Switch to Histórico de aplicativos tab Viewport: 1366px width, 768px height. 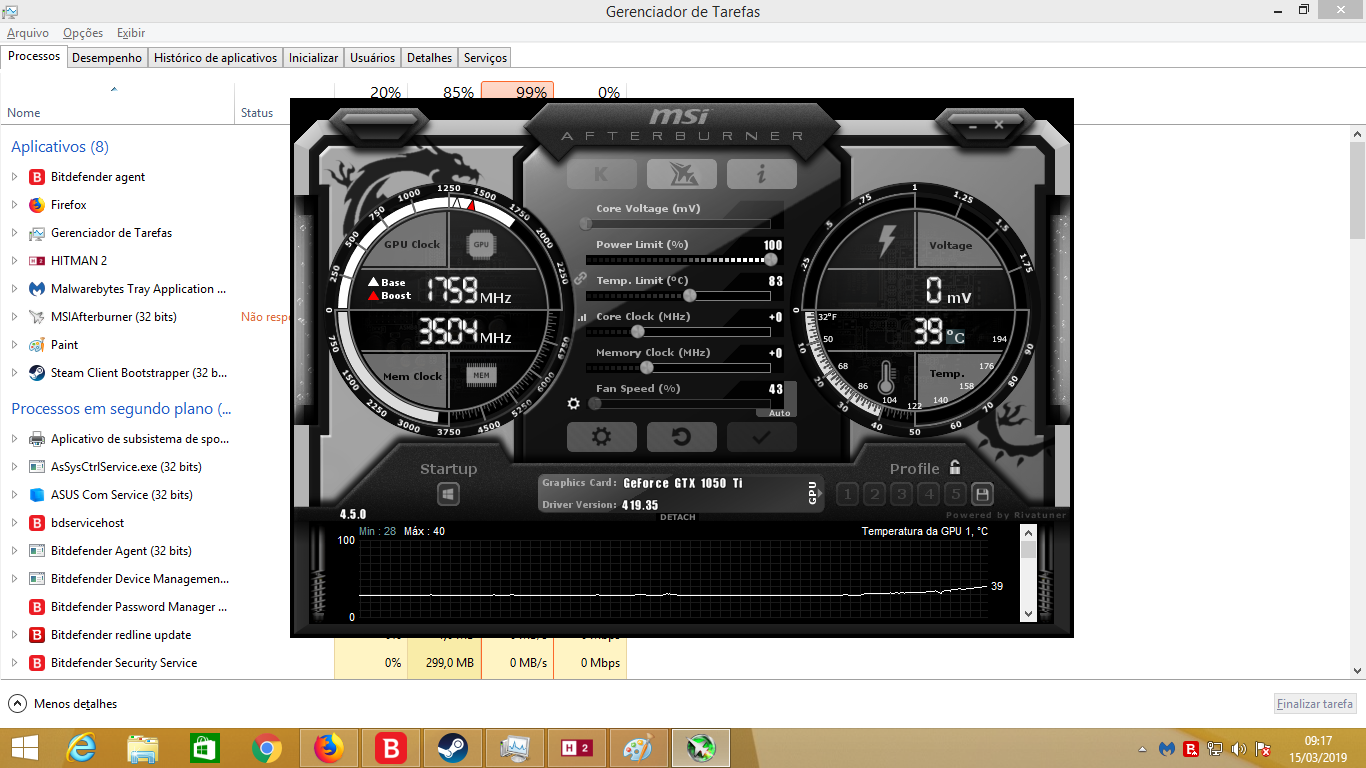(215, 58)
